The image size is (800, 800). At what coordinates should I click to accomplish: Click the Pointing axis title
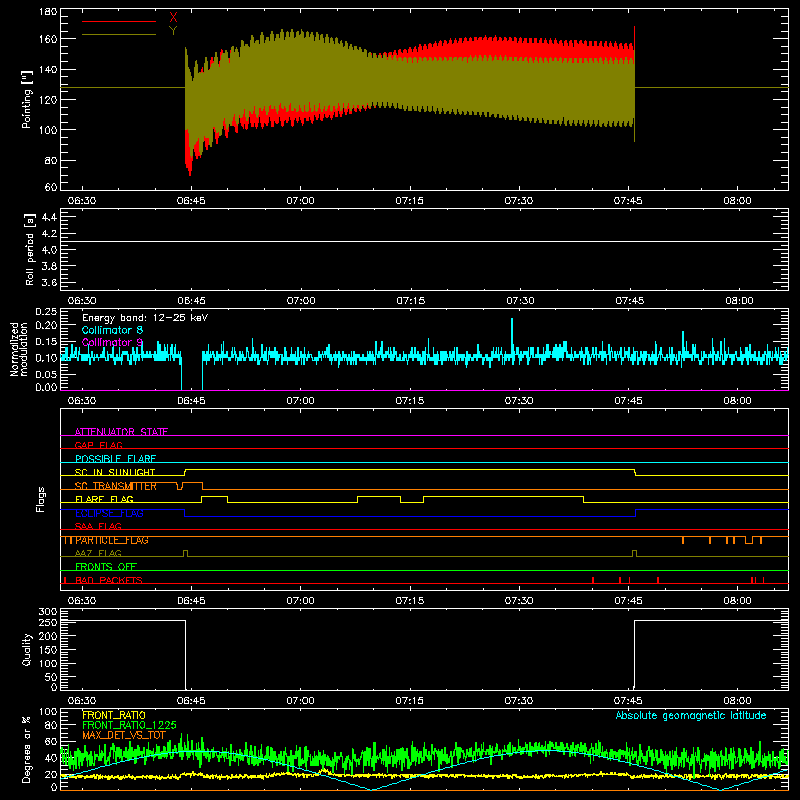point(27,99)
